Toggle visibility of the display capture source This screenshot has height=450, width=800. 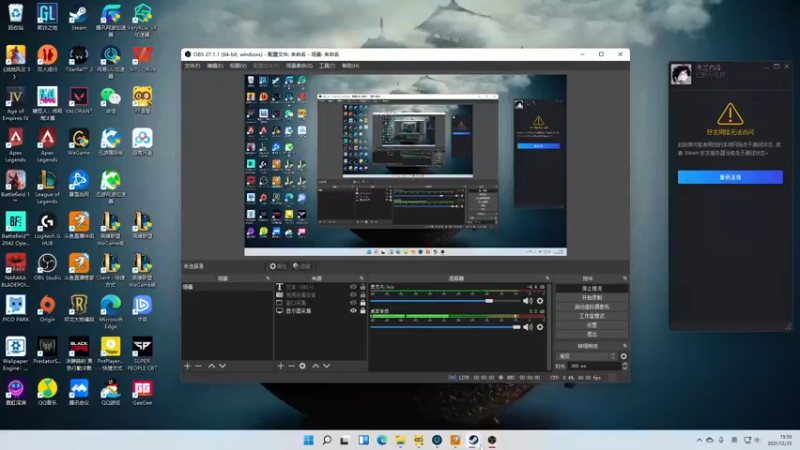pos(353,310)
